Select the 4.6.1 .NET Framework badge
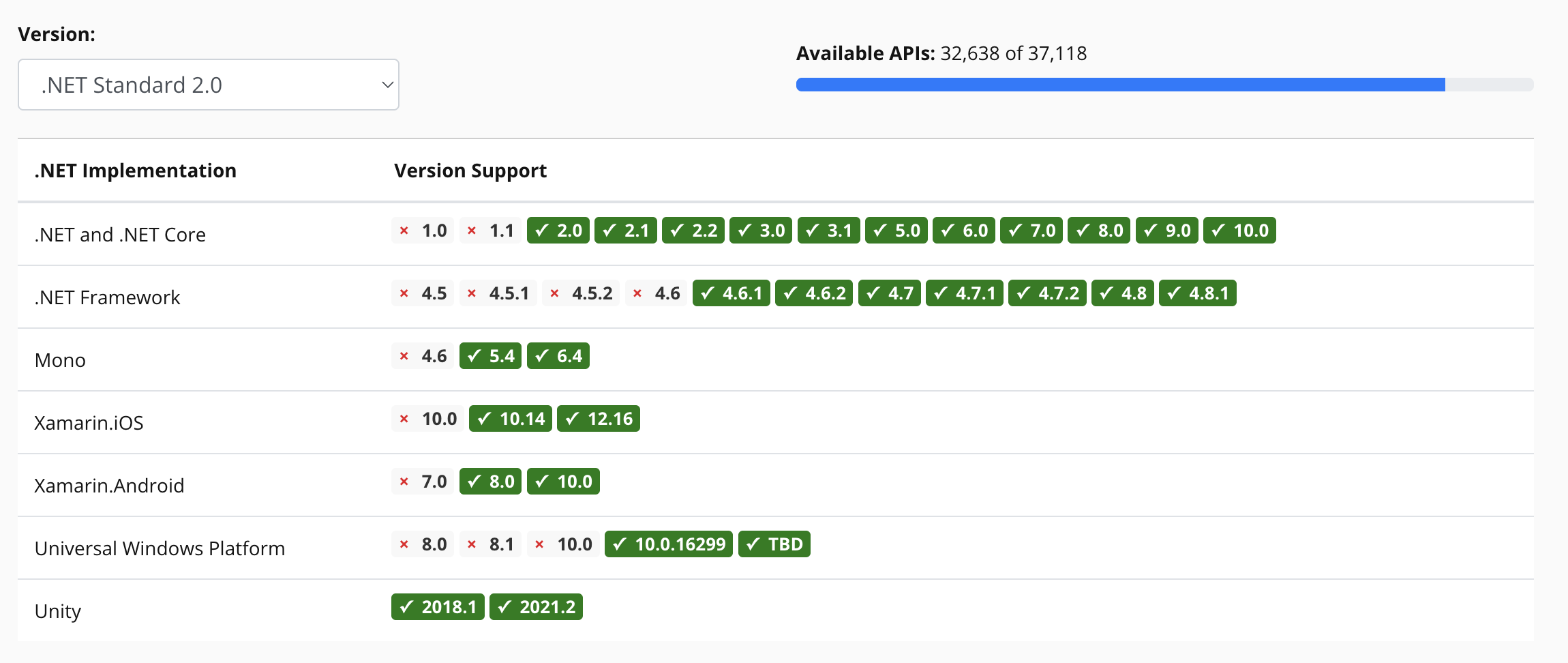 click(x=732, y=293)
